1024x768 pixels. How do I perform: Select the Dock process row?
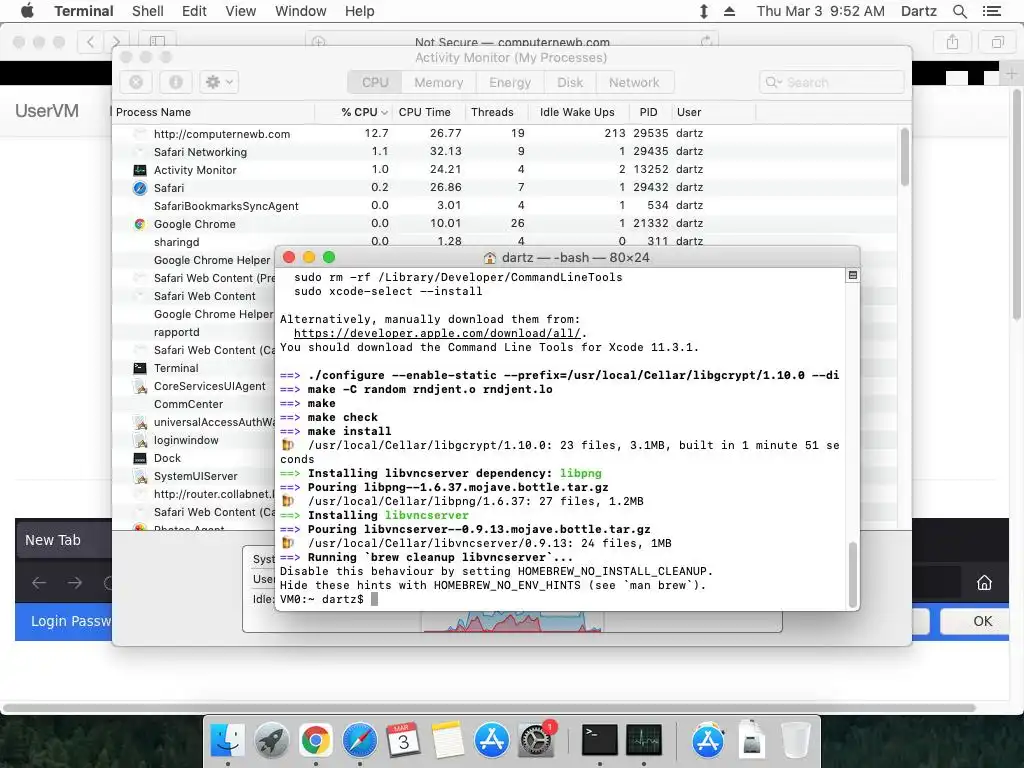(x=193, y=458)
